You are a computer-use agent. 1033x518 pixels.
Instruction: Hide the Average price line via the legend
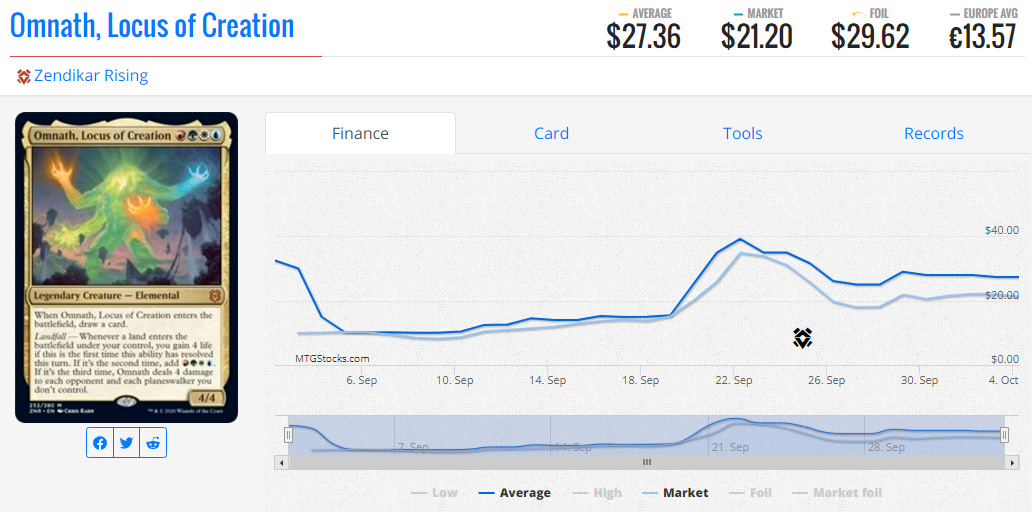[x=515, y=492]
